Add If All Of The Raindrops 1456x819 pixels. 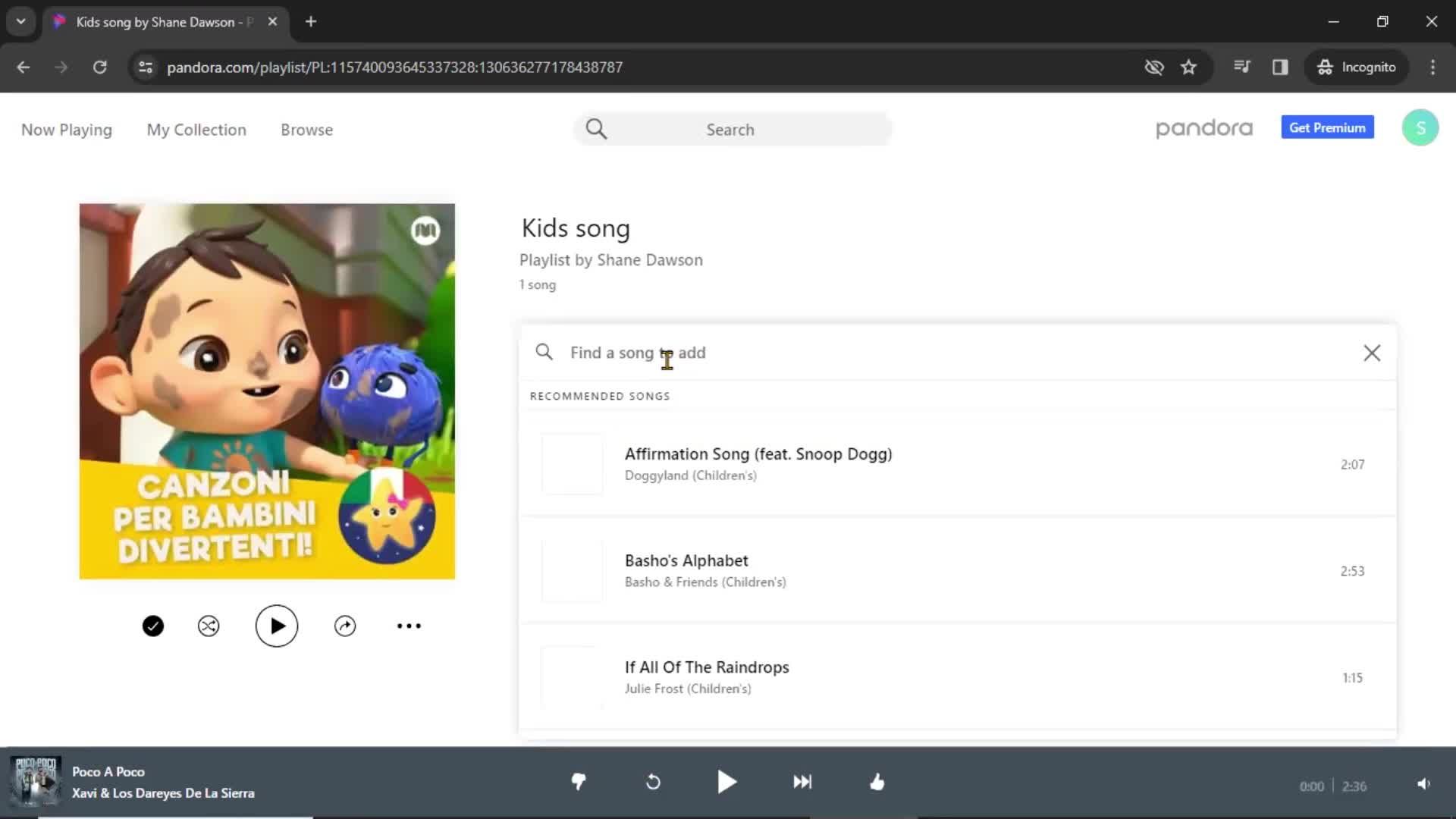coord(957,677)
